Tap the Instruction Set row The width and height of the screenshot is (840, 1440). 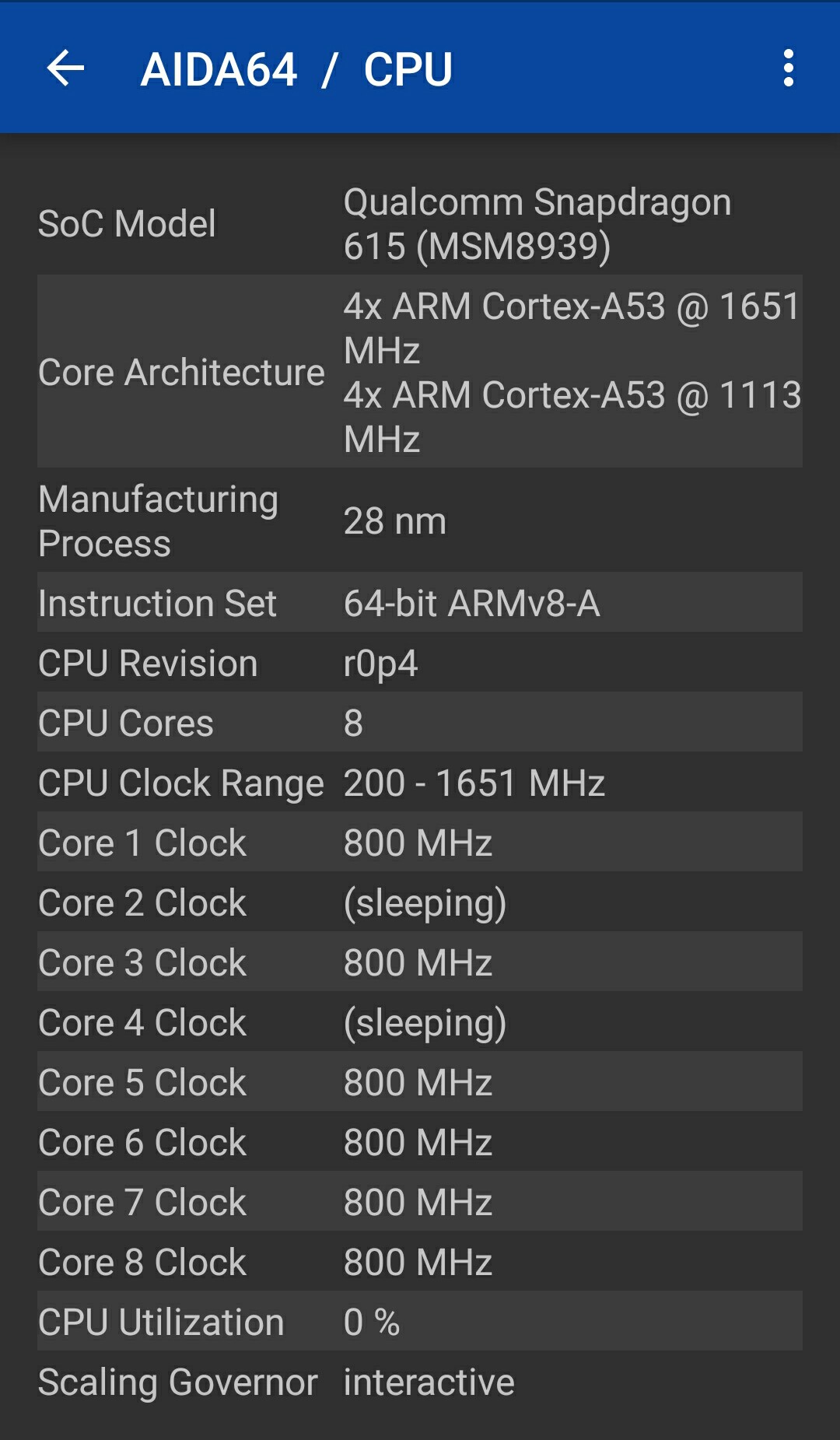(x=420, y=603)
